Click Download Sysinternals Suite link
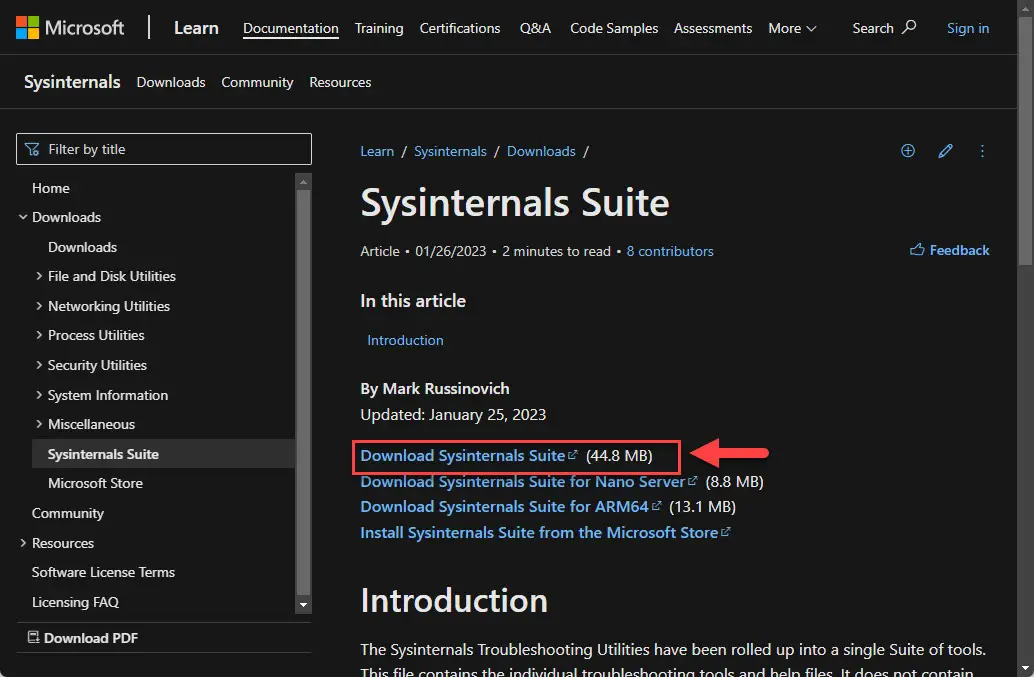Viewport: 1034px width, 677px height. click(x=462, y=456)
